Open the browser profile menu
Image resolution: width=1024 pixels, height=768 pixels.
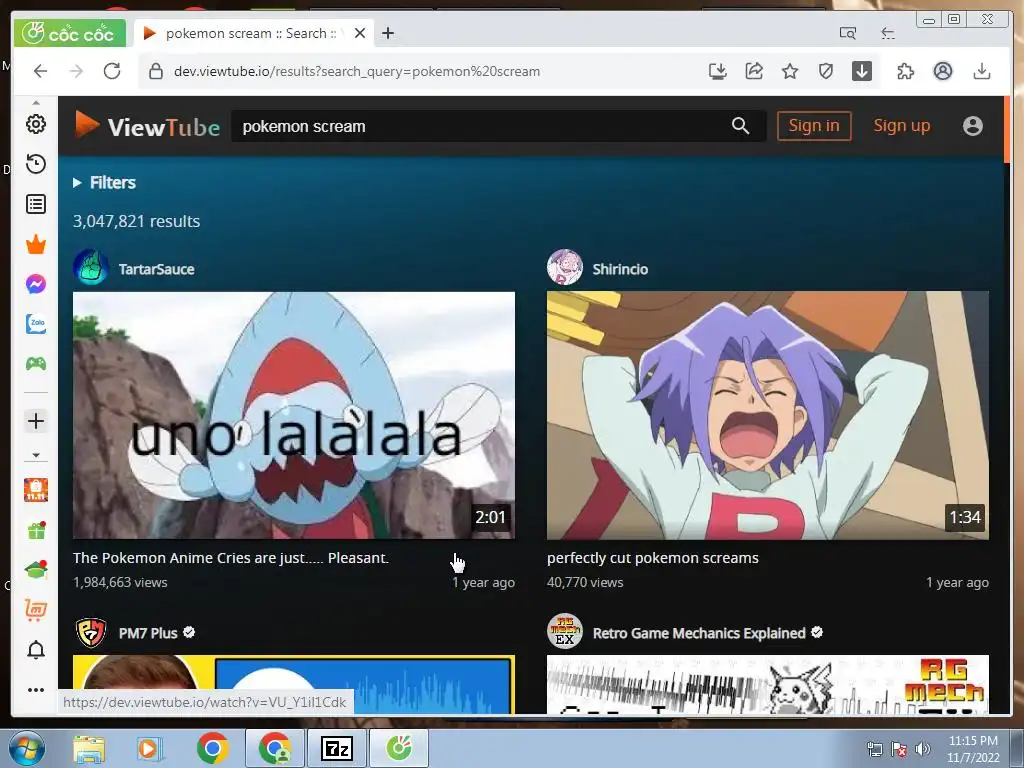pos(942,71)
